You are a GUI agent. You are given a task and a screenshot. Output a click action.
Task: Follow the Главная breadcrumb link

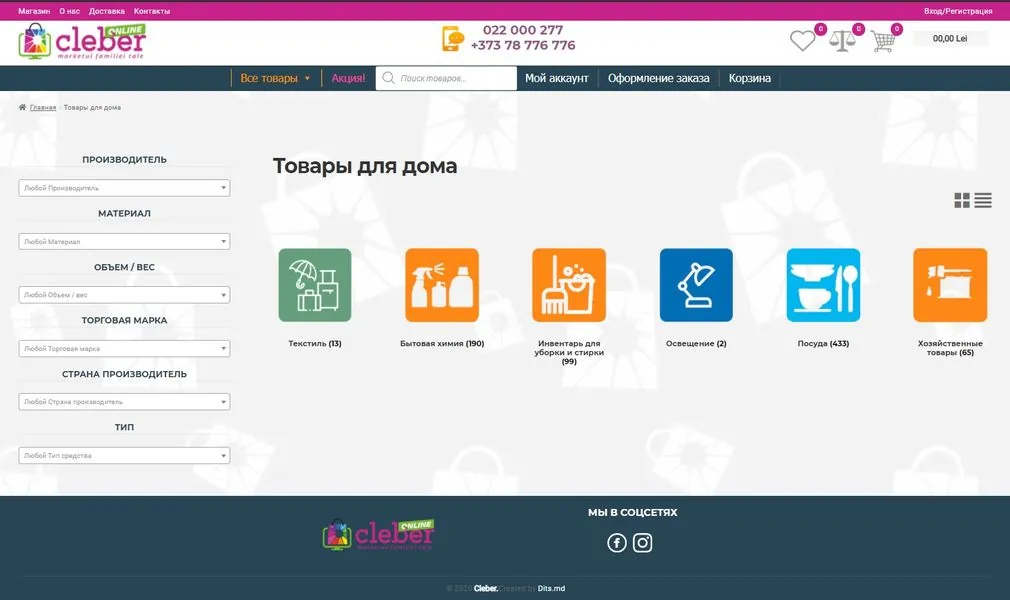pos(43,108)
